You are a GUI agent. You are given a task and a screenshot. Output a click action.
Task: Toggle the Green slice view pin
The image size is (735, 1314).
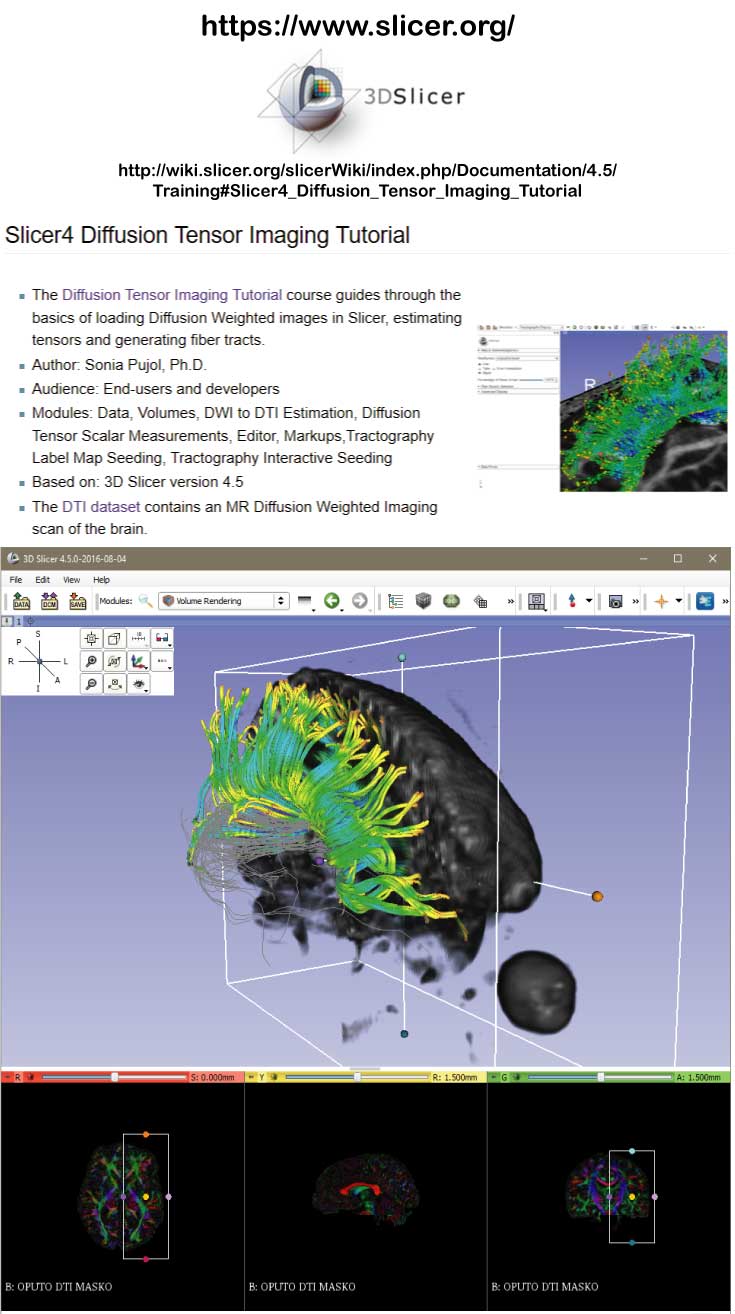pyautogui.click(x=493, y=1077)
